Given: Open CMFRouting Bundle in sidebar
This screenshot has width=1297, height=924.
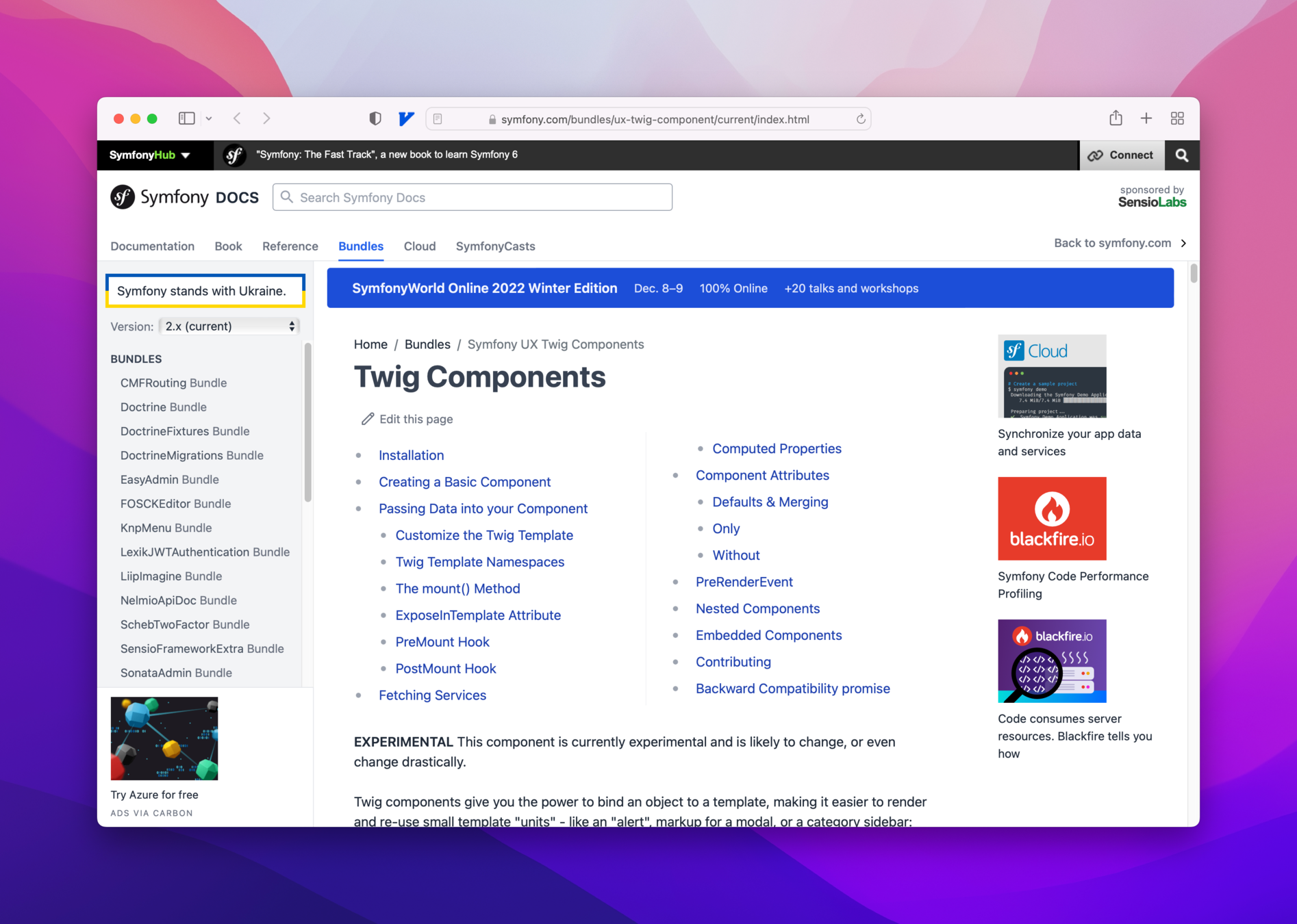Looking at the screenshot, I should (173, 383).
